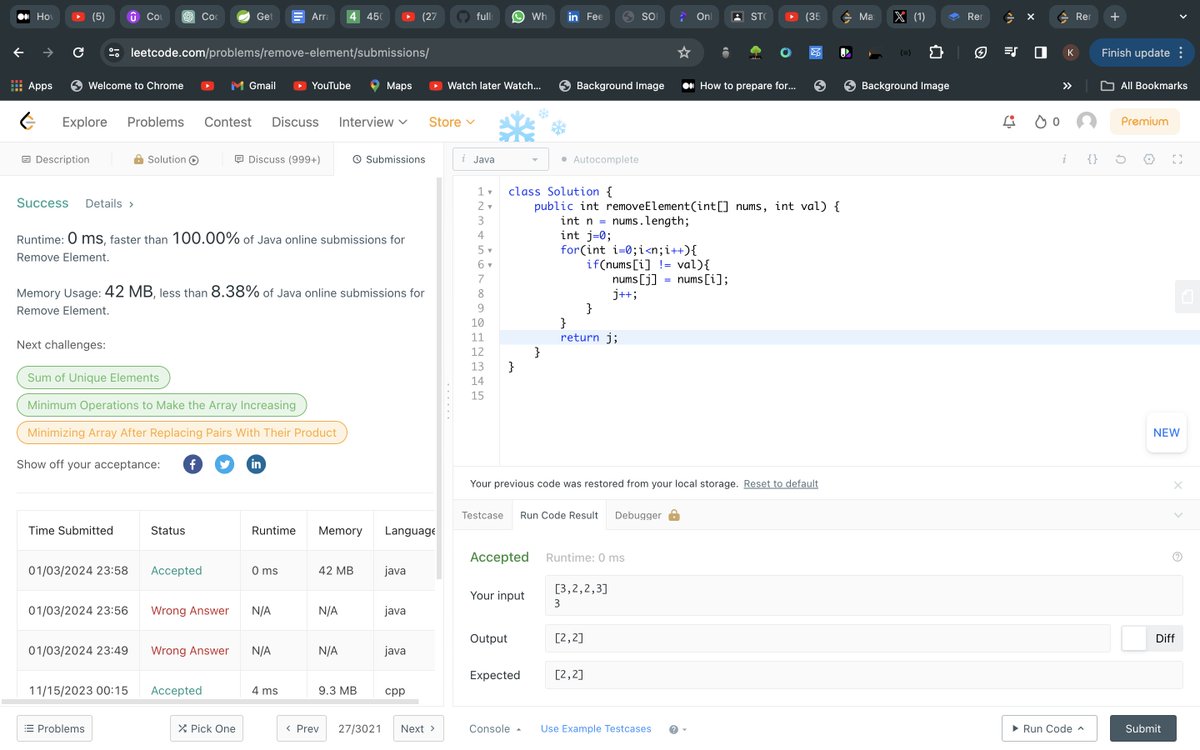This screenshot has height=750, width=1200.
Task: Open the Sum of Unique Elements challenge
Action: coord(93,378)
